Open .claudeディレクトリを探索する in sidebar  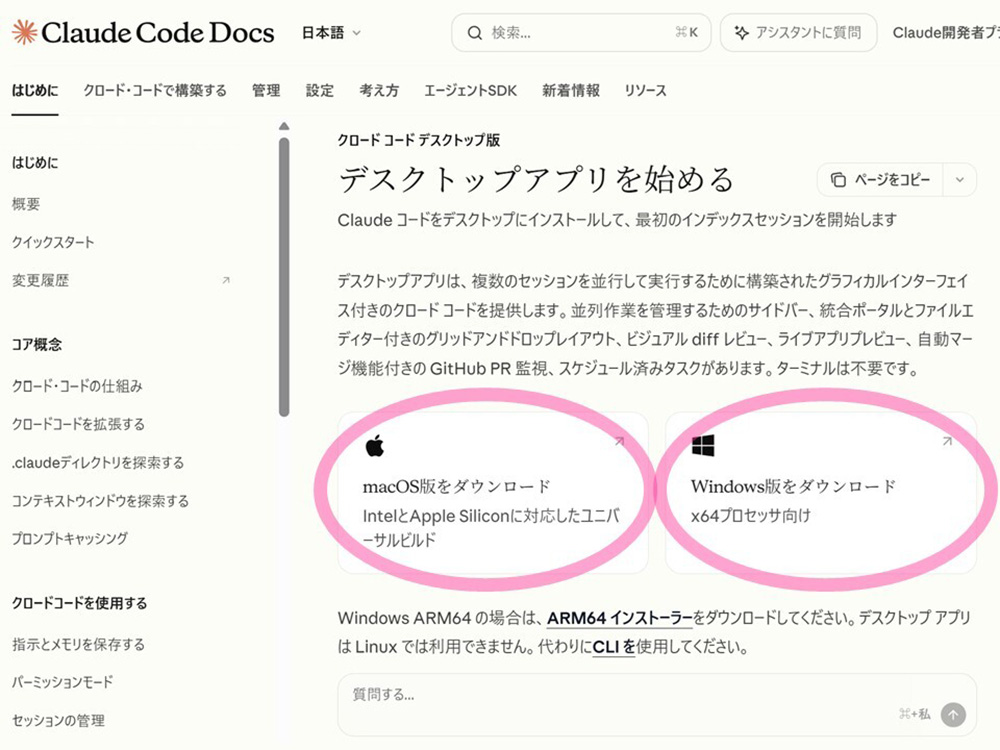pos(98,462)
